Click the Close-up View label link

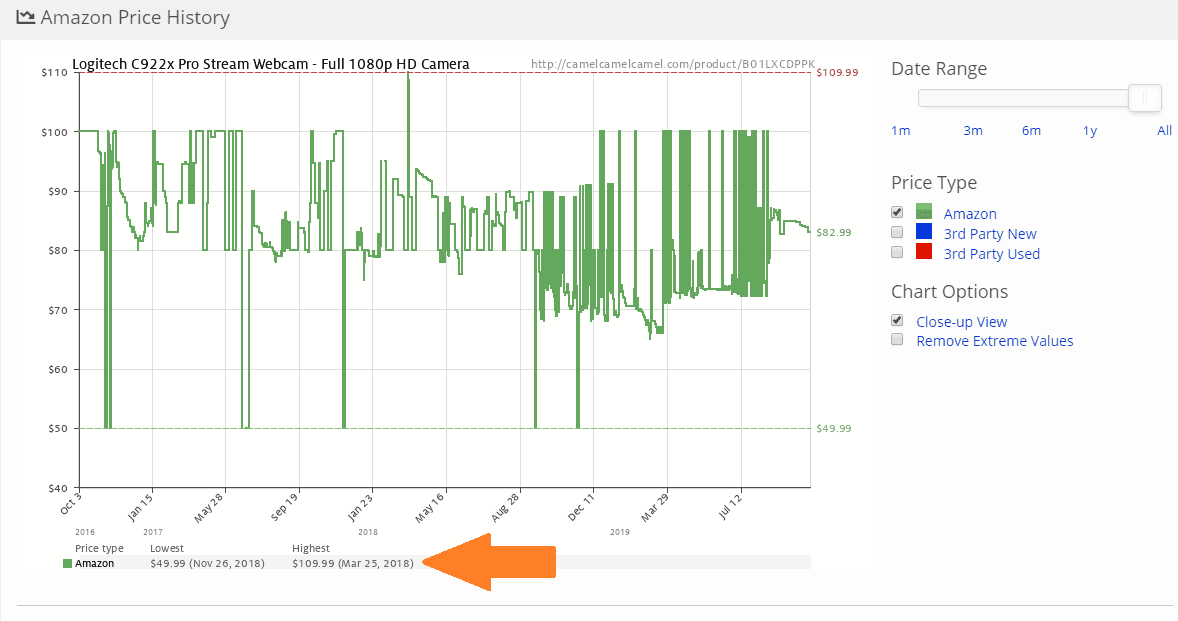962,322
